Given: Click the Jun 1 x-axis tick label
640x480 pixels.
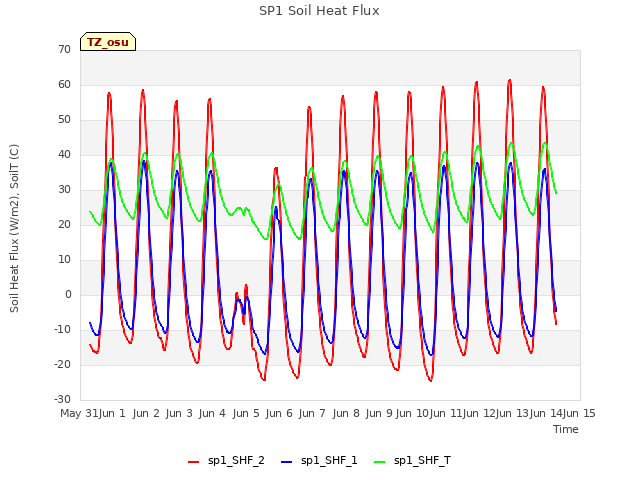Looking at the screenshot, I should click(x=112, y=413).
